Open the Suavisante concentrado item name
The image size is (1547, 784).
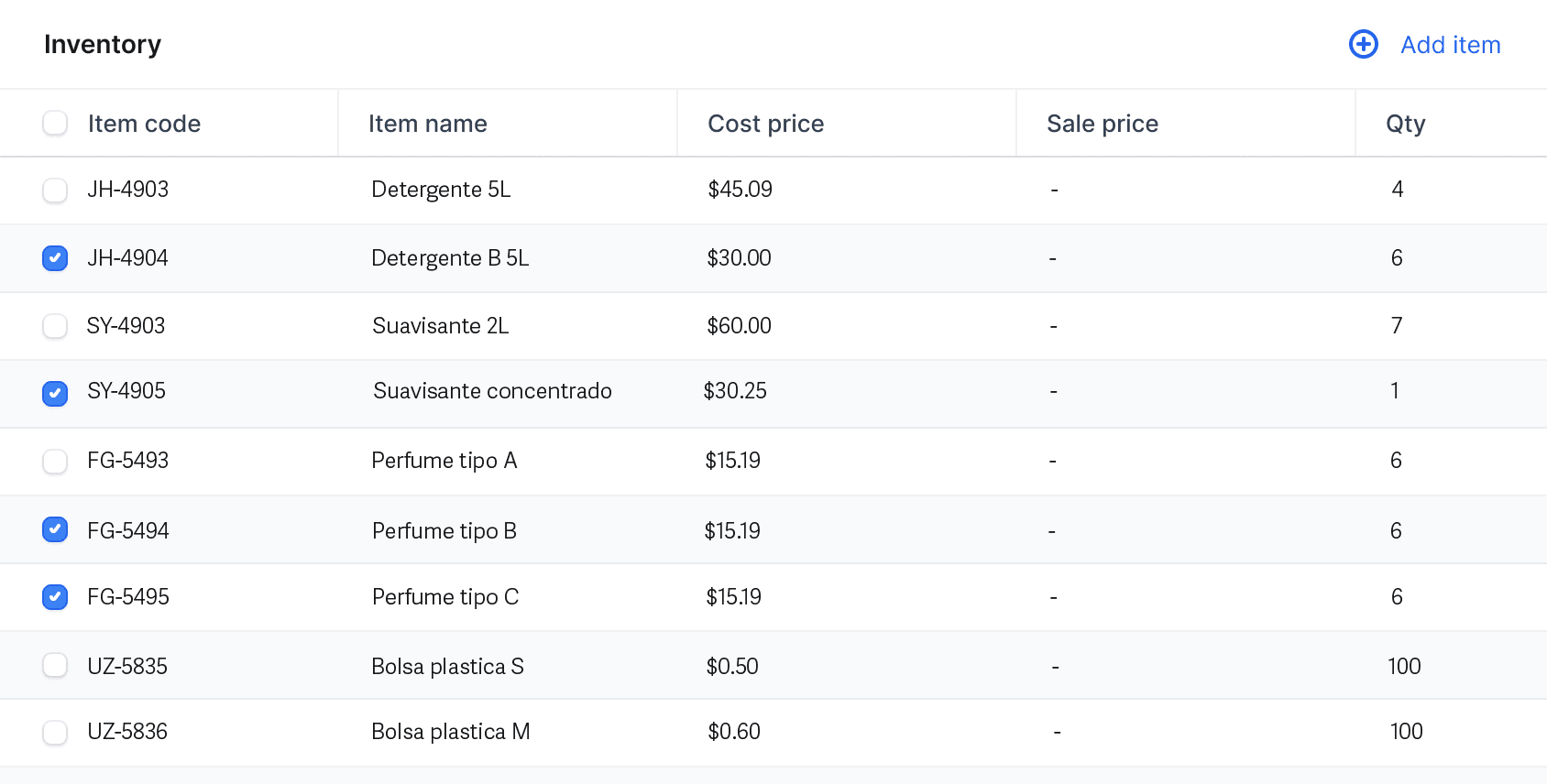tap(492, 391)
